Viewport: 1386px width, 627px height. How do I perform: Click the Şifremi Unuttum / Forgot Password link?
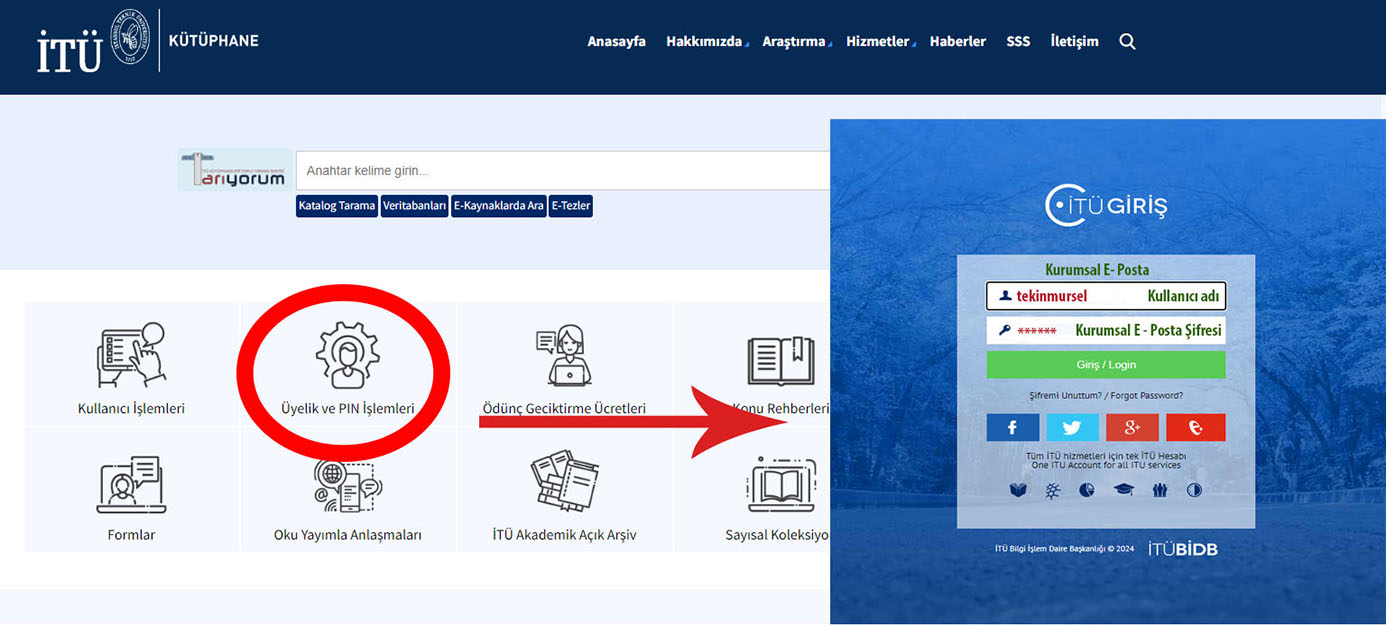click(1105, 396)
